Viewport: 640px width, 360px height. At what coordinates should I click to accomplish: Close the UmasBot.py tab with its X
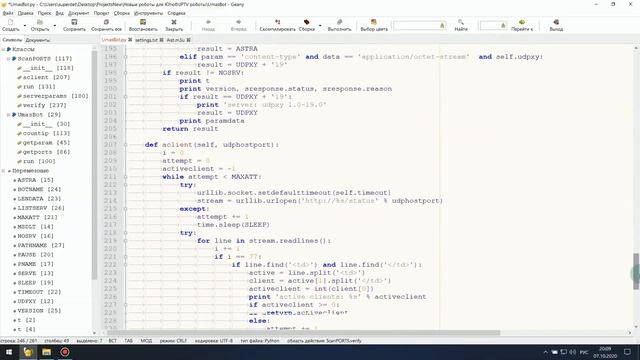tap(130, 40)
